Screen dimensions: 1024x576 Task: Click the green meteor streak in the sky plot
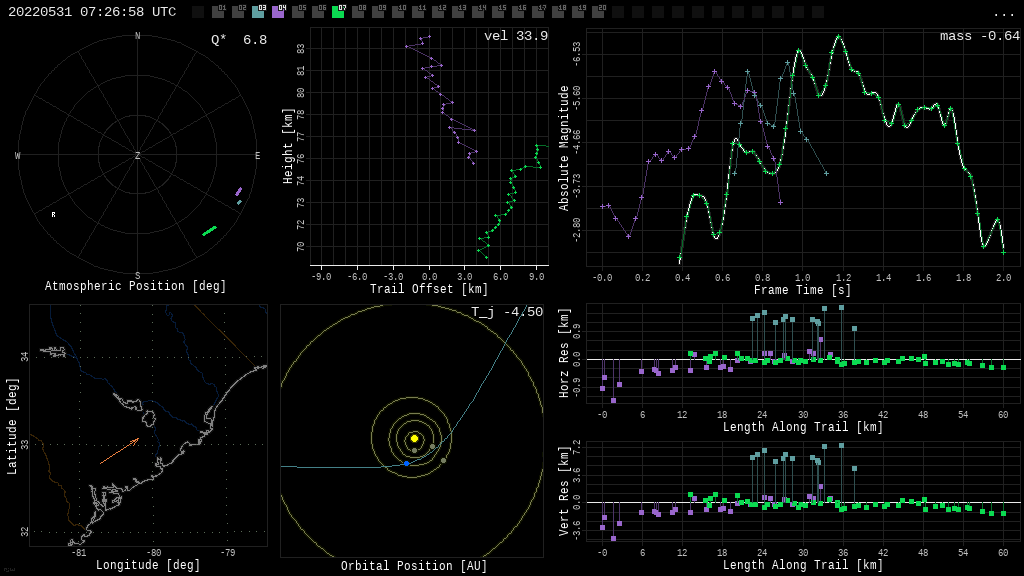209,231
